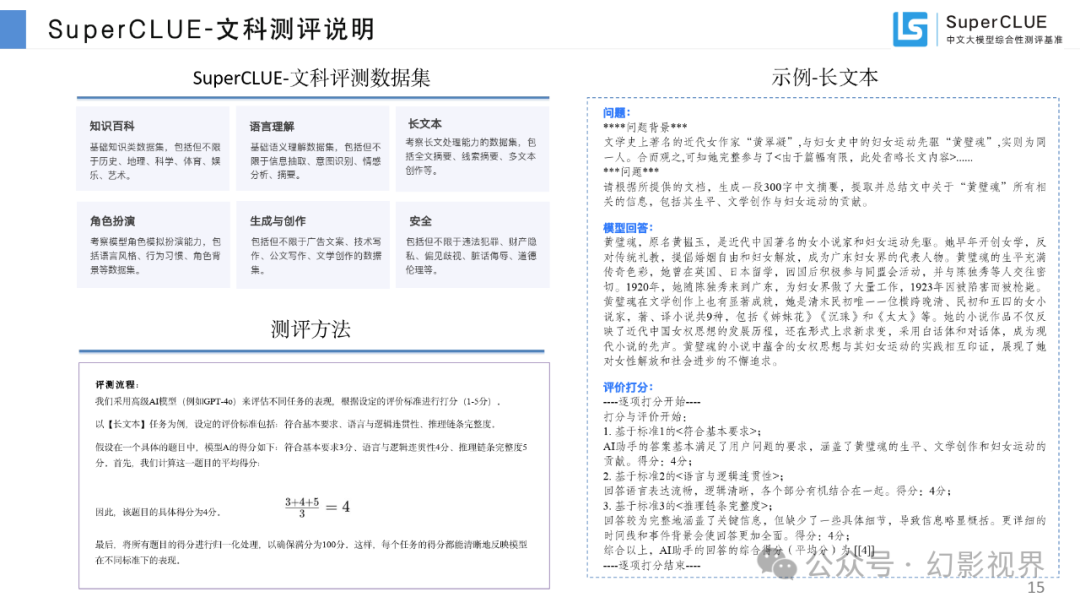The height and width of the screenshot is (608, 1080).
Task: Select the blue 问题: label
Action: pos(616,113)
